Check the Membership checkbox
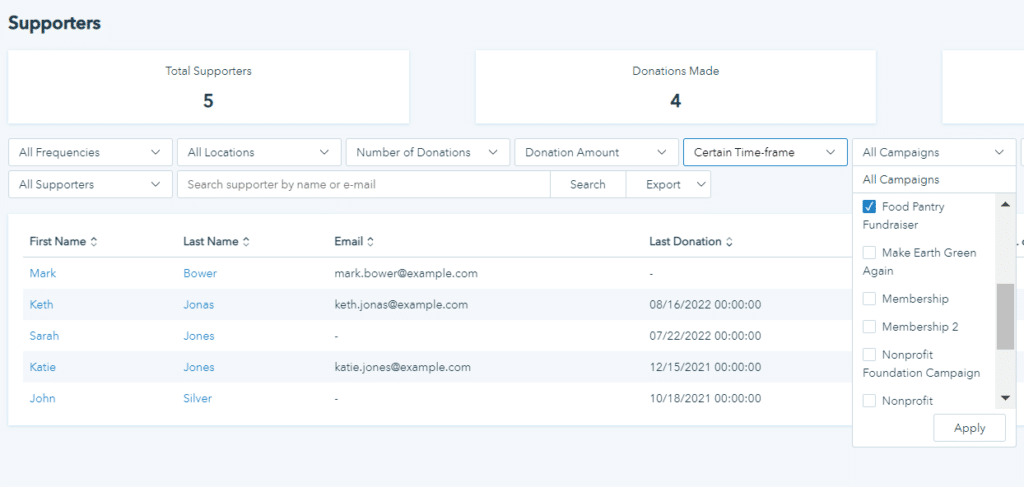 coord(869,299)
